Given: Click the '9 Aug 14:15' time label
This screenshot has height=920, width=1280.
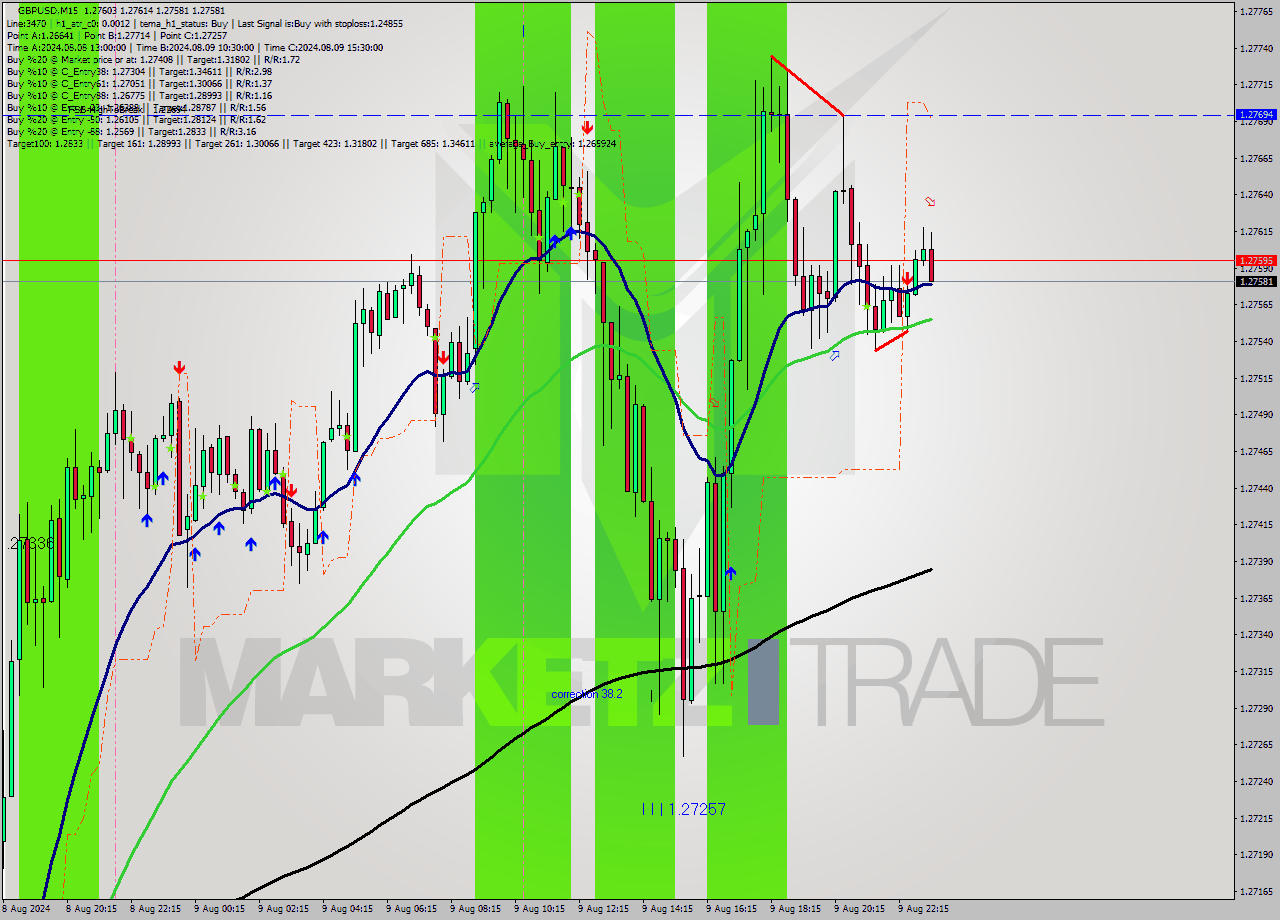Looking at the screenshot, I should click(x=667, y=909).
